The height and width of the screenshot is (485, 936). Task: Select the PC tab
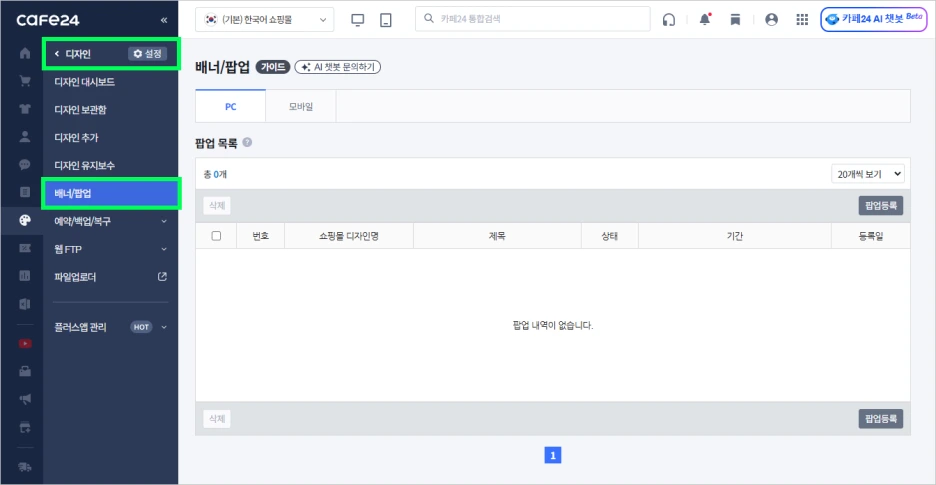pyautogui.click(x=230, y=106)
